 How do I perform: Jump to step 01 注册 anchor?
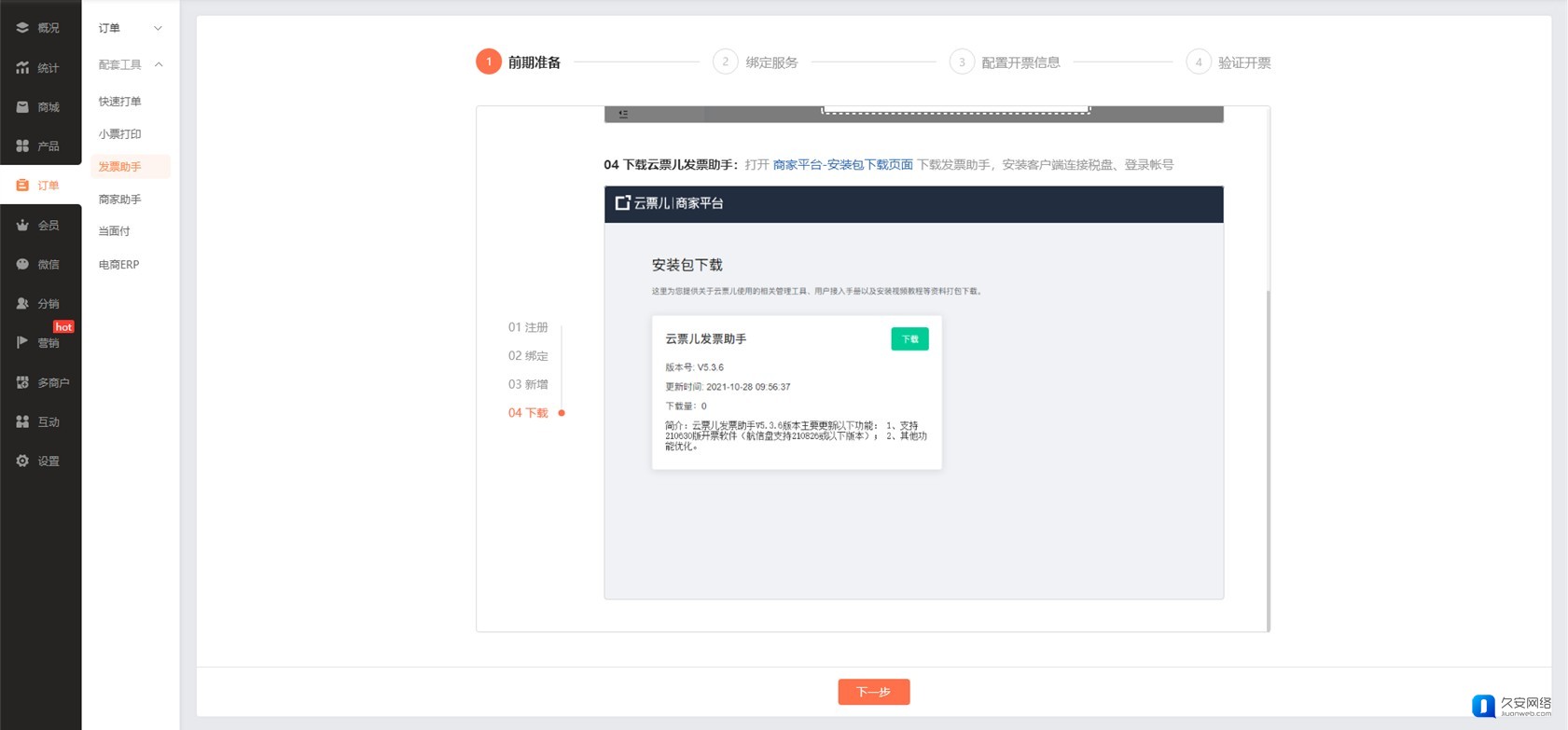click(528, 327)
